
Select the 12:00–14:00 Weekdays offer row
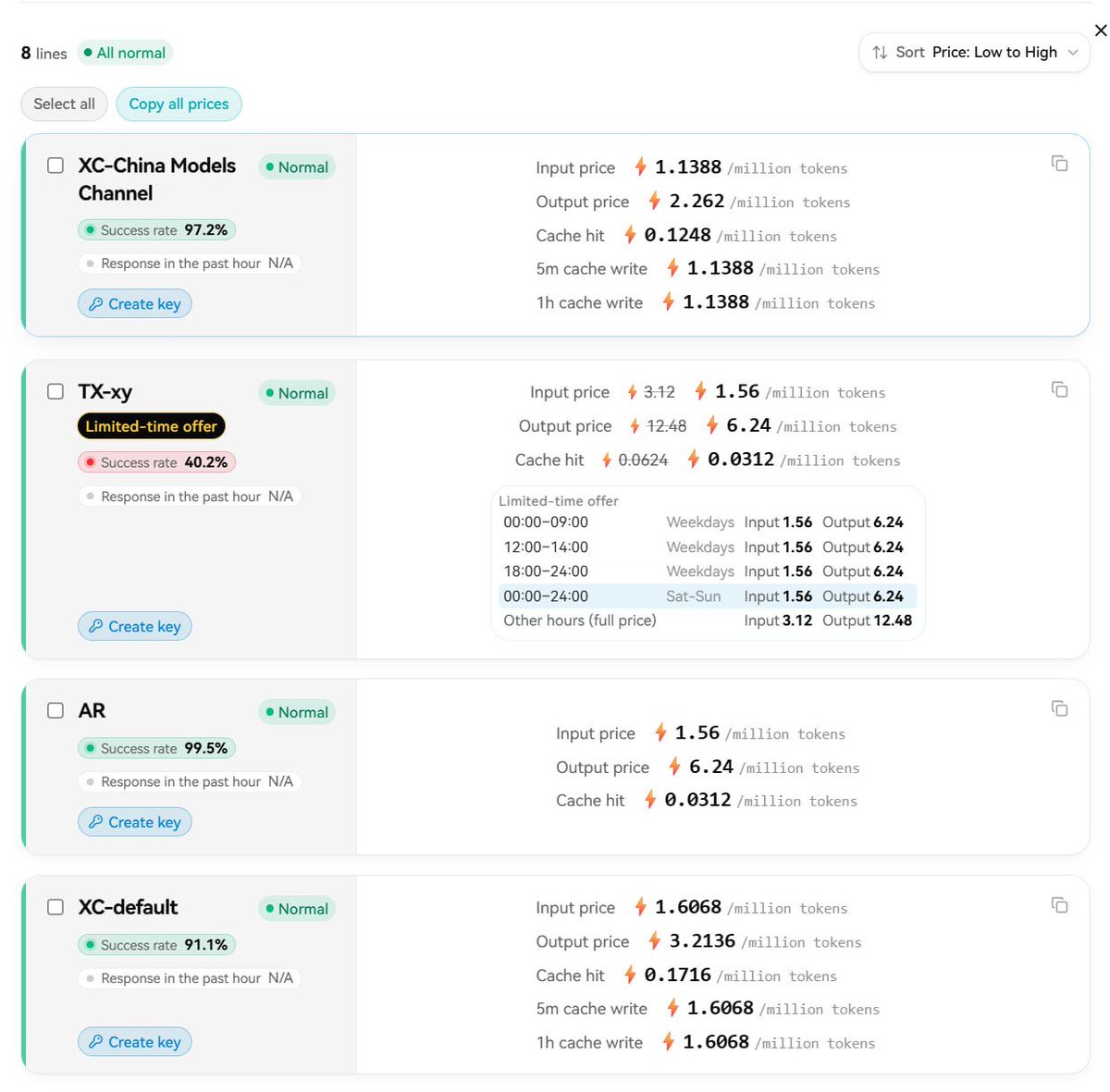(708, 547)
